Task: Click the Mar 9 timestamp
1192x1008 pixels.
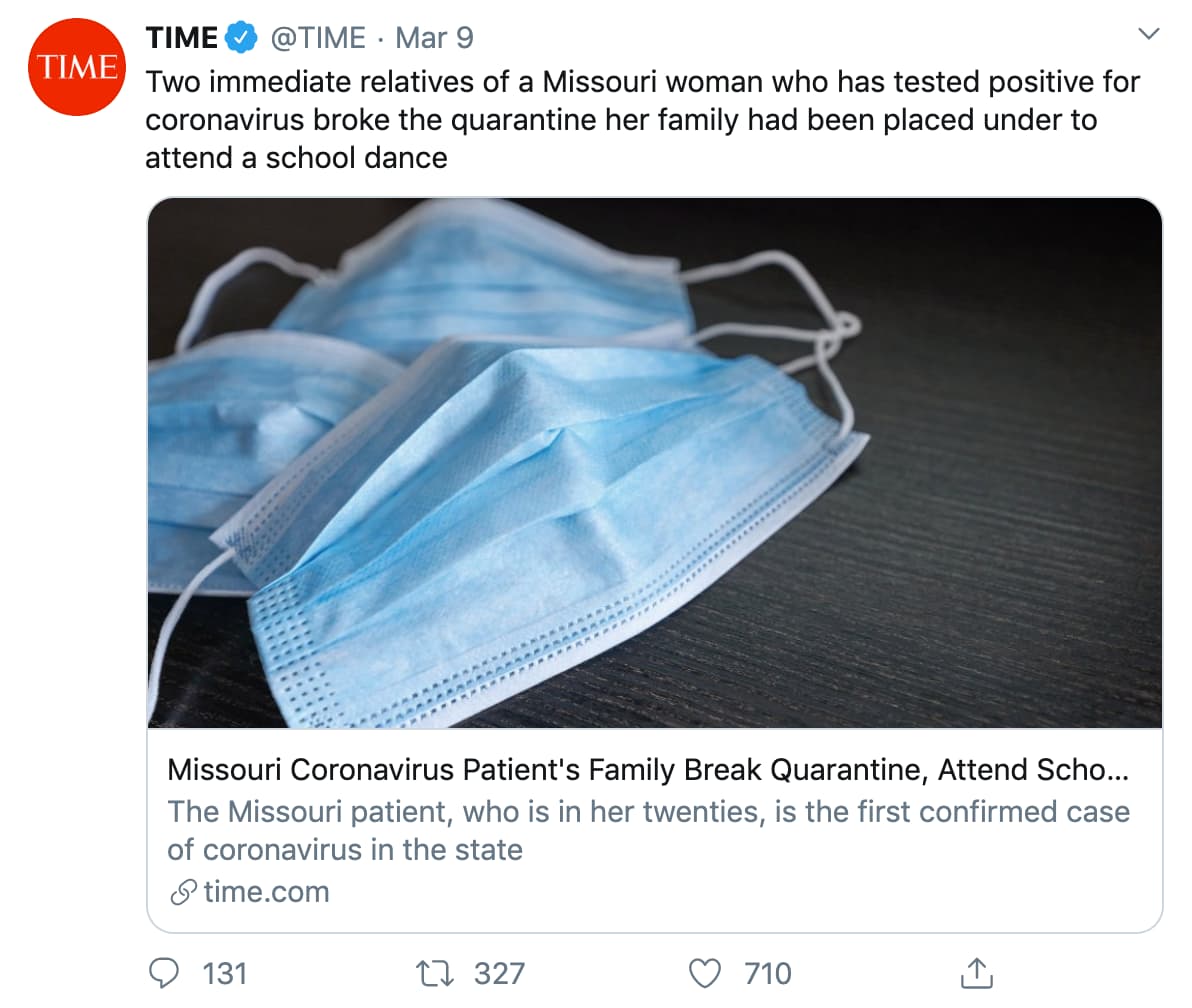Action: [434, 39]
